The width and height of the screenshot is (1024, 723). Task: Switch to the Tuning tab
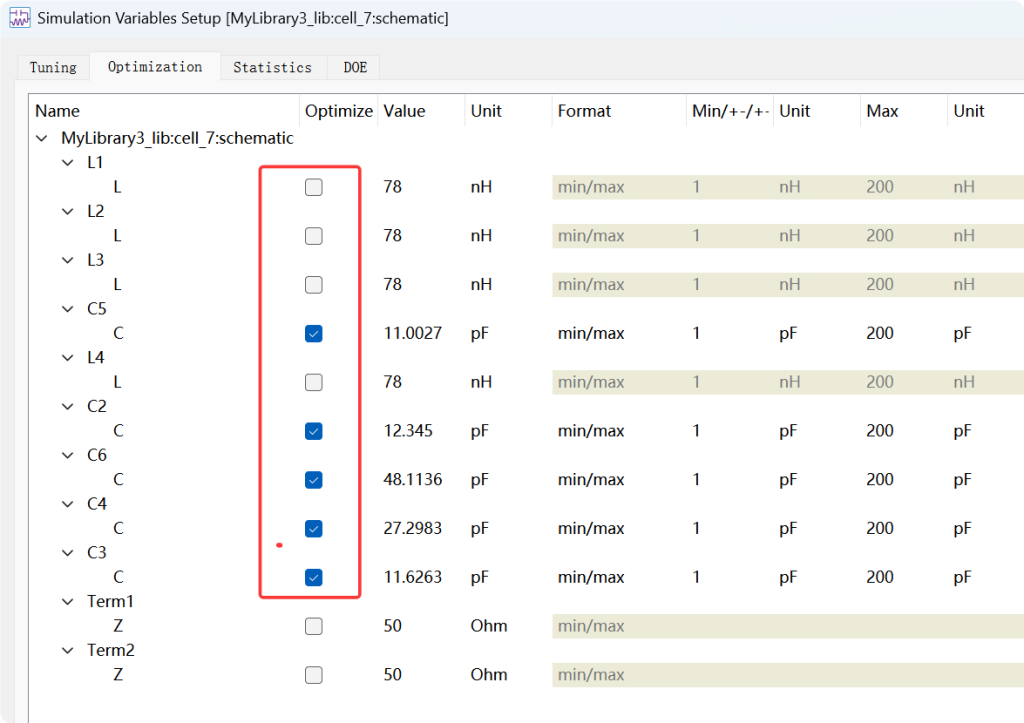coord(53,67)
